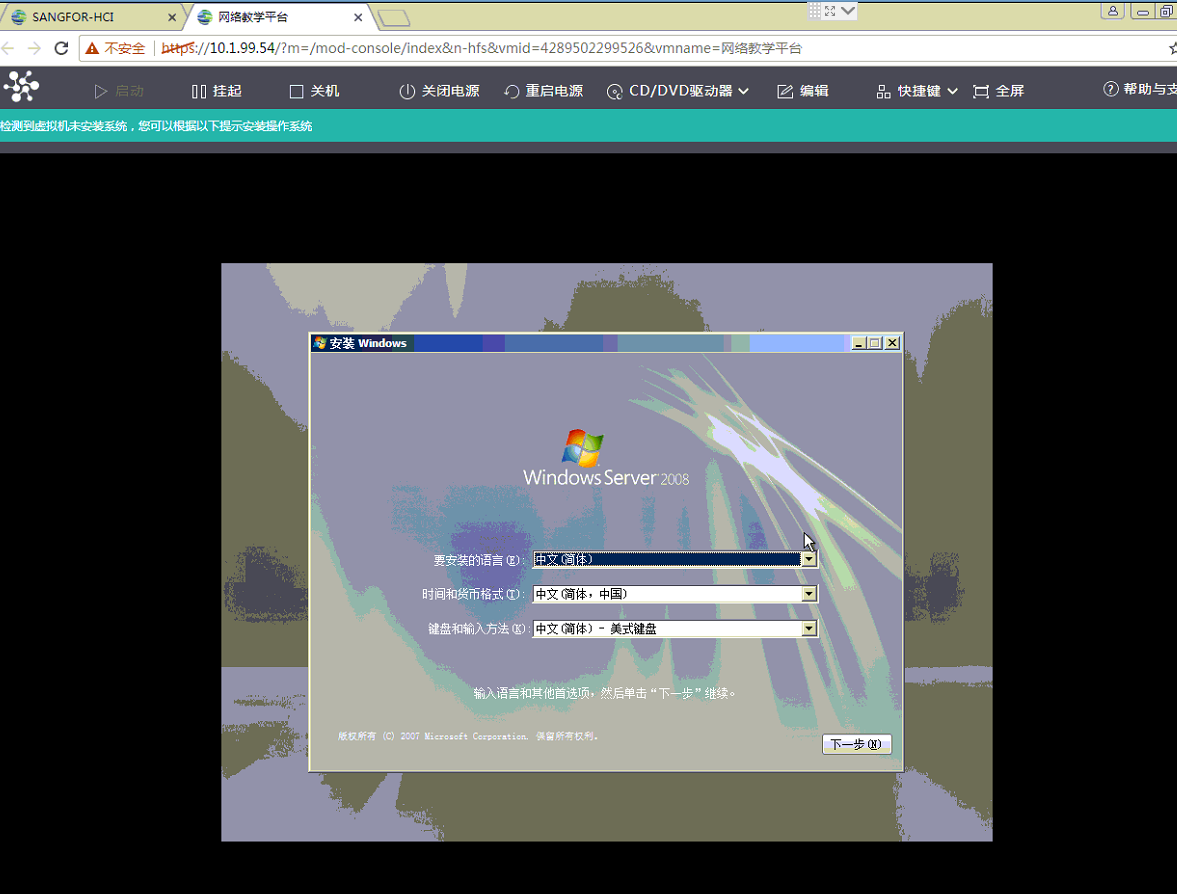
Task: Click the 关机 (shut down) toolbar button
Action: point(315,91)
